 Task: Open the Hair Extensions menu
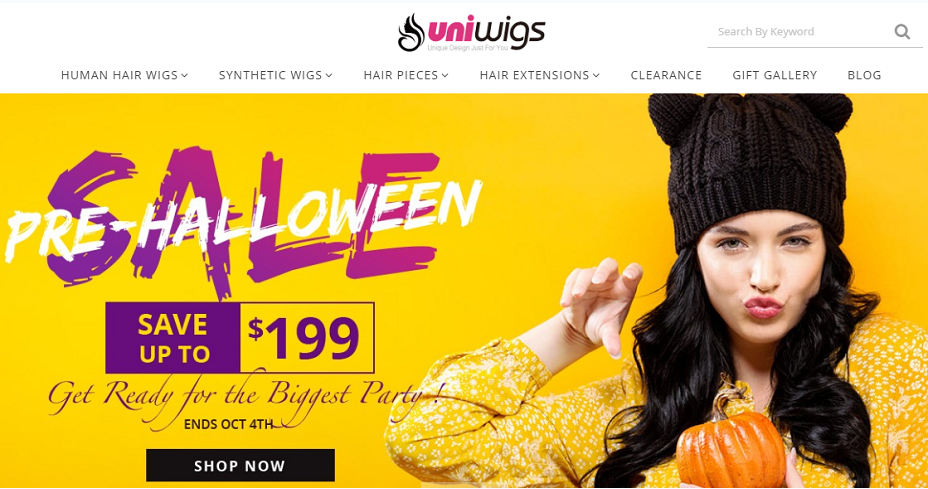[x=534, y=75]
